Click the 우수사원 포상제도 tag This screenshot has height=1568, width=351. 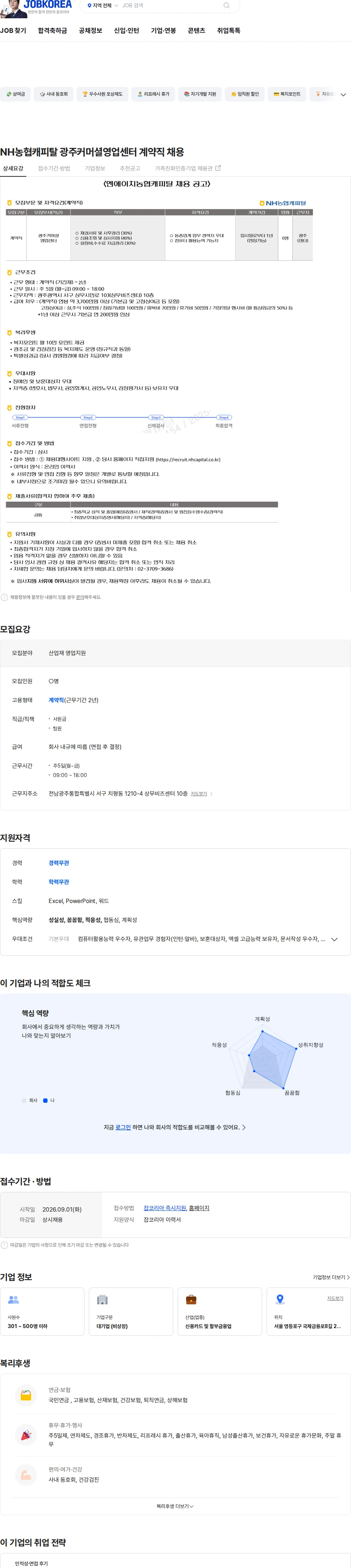[102, 94]
